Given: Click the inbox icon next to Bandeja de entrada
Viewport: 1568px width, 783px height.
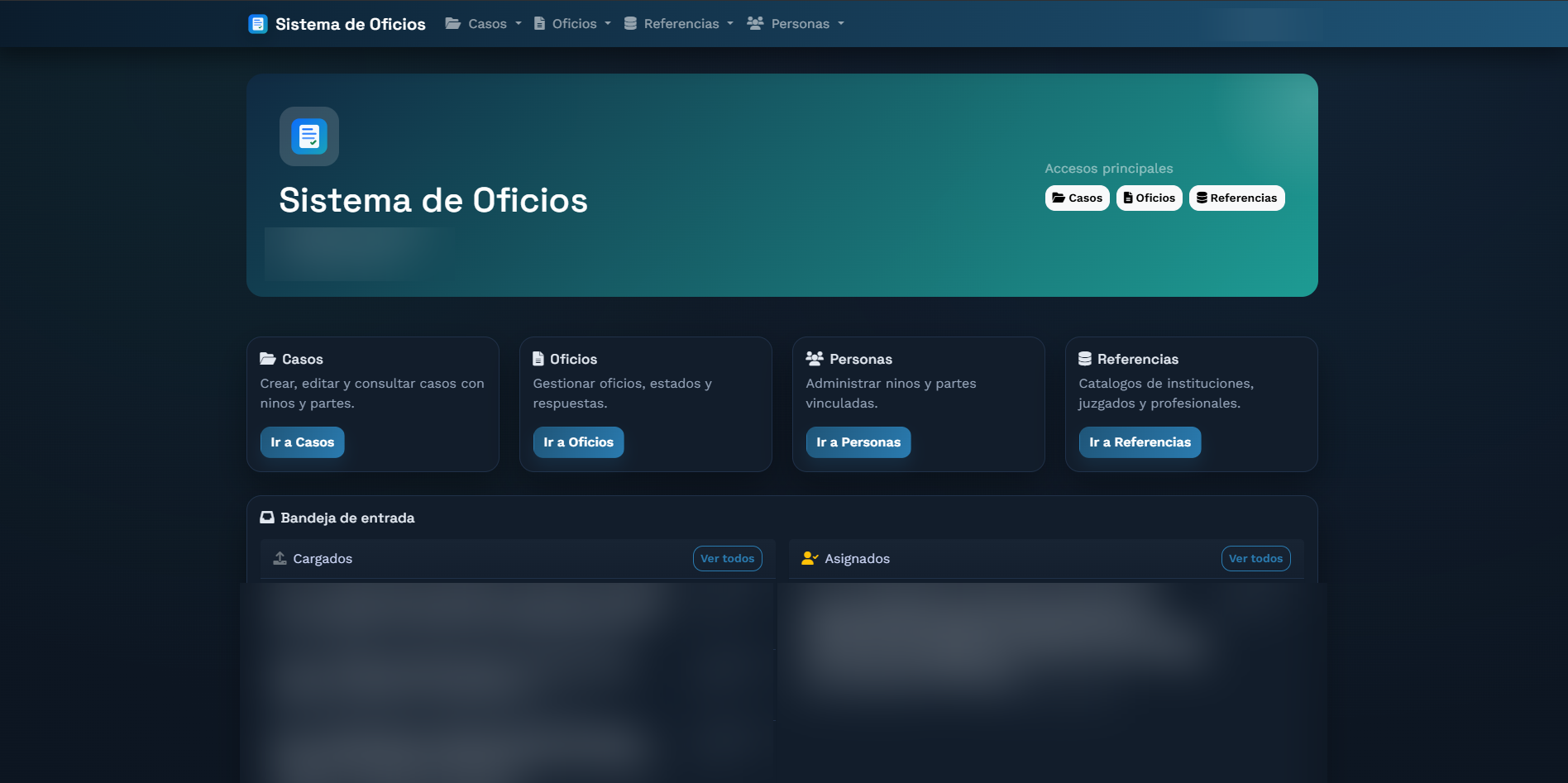Looking at the screenshot, I should click(x=267, y=518).
